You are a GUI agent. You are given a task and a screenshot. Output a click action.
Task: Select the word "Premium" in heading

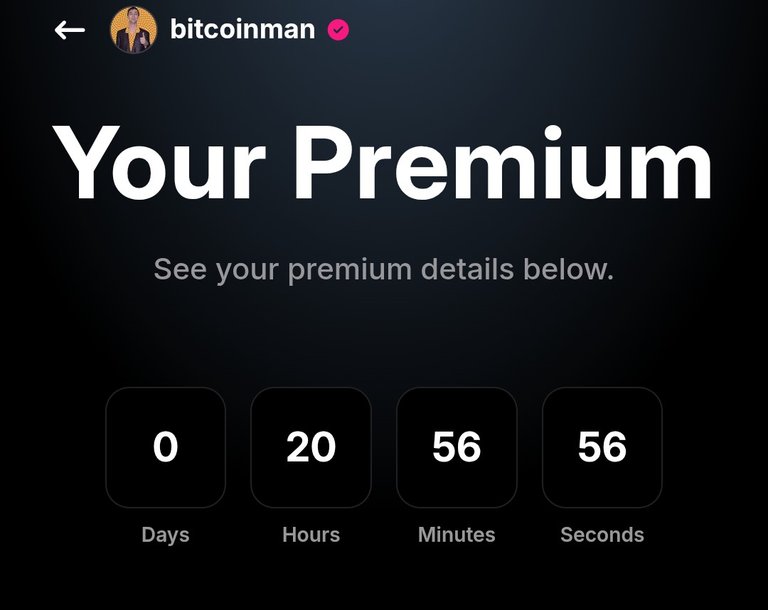[503, 163]
